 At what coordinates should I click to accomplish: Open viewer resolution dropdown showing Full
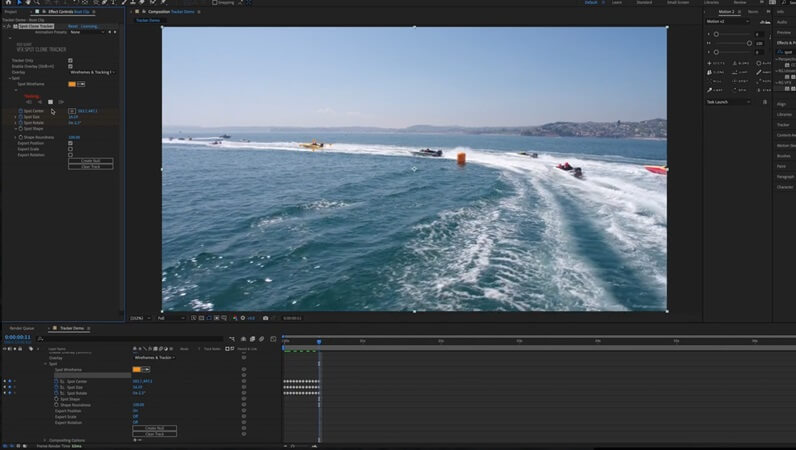(171, 318)
